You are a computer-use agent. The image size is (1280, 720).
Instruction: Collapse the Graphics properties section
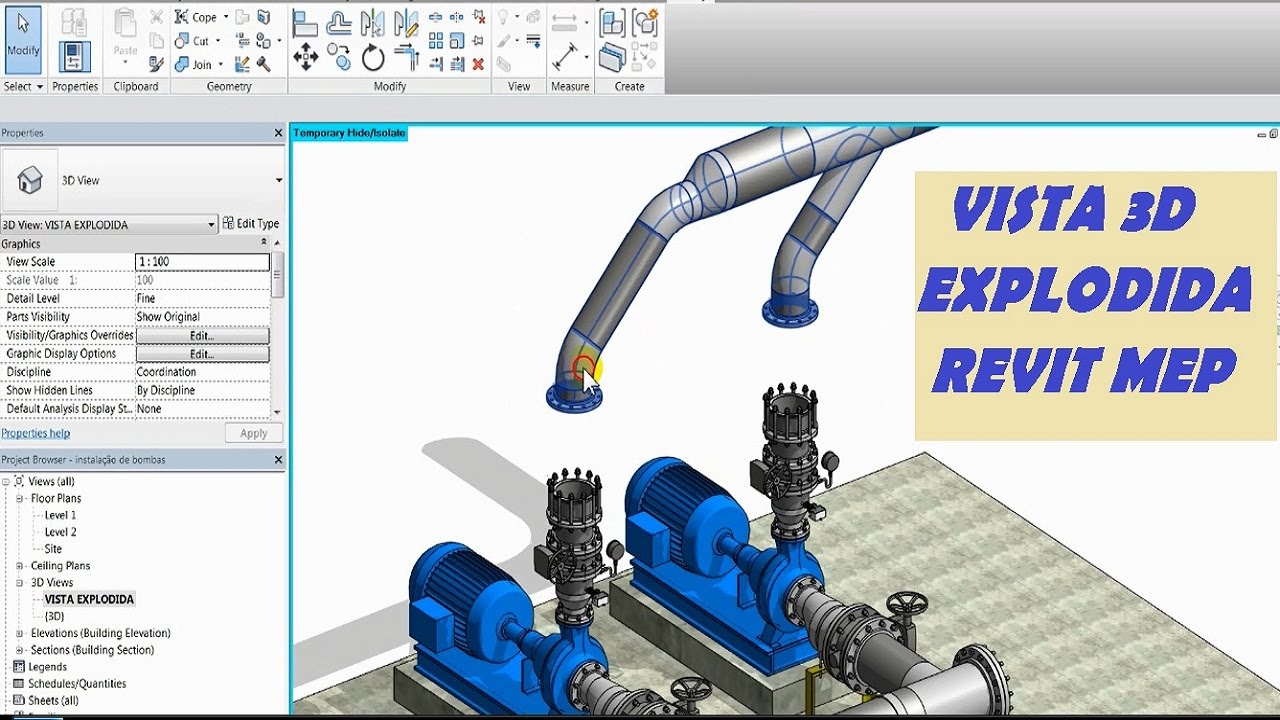[265, 243]
